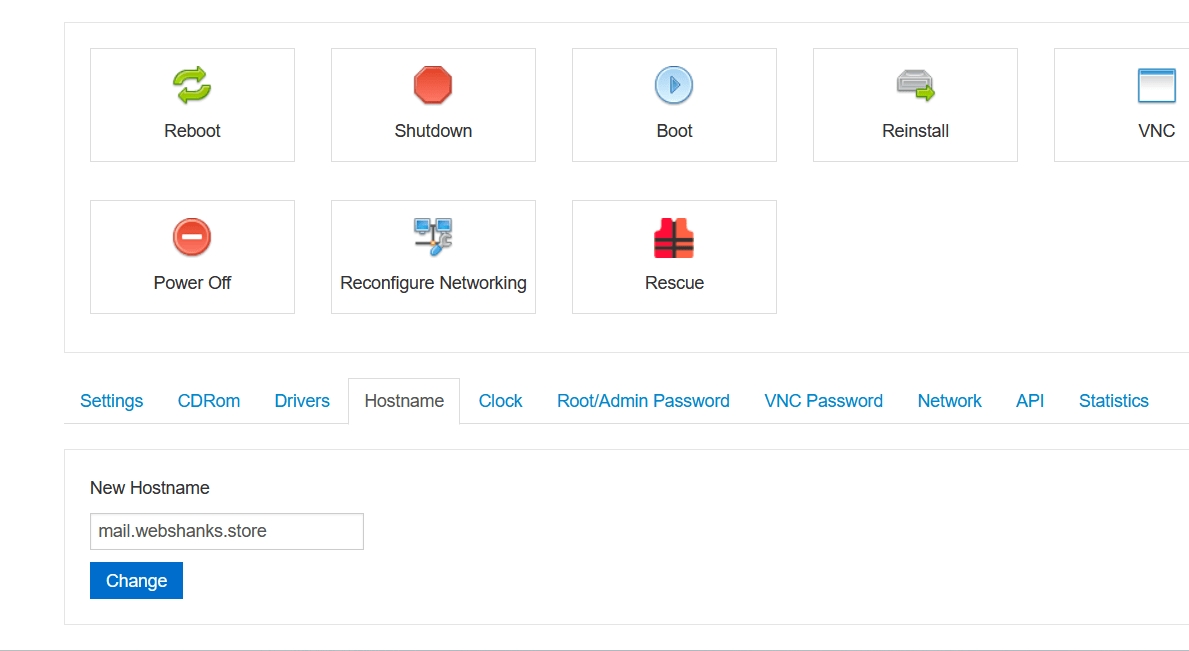Select the Reconfigure Networking computers icon

point(433,234)
